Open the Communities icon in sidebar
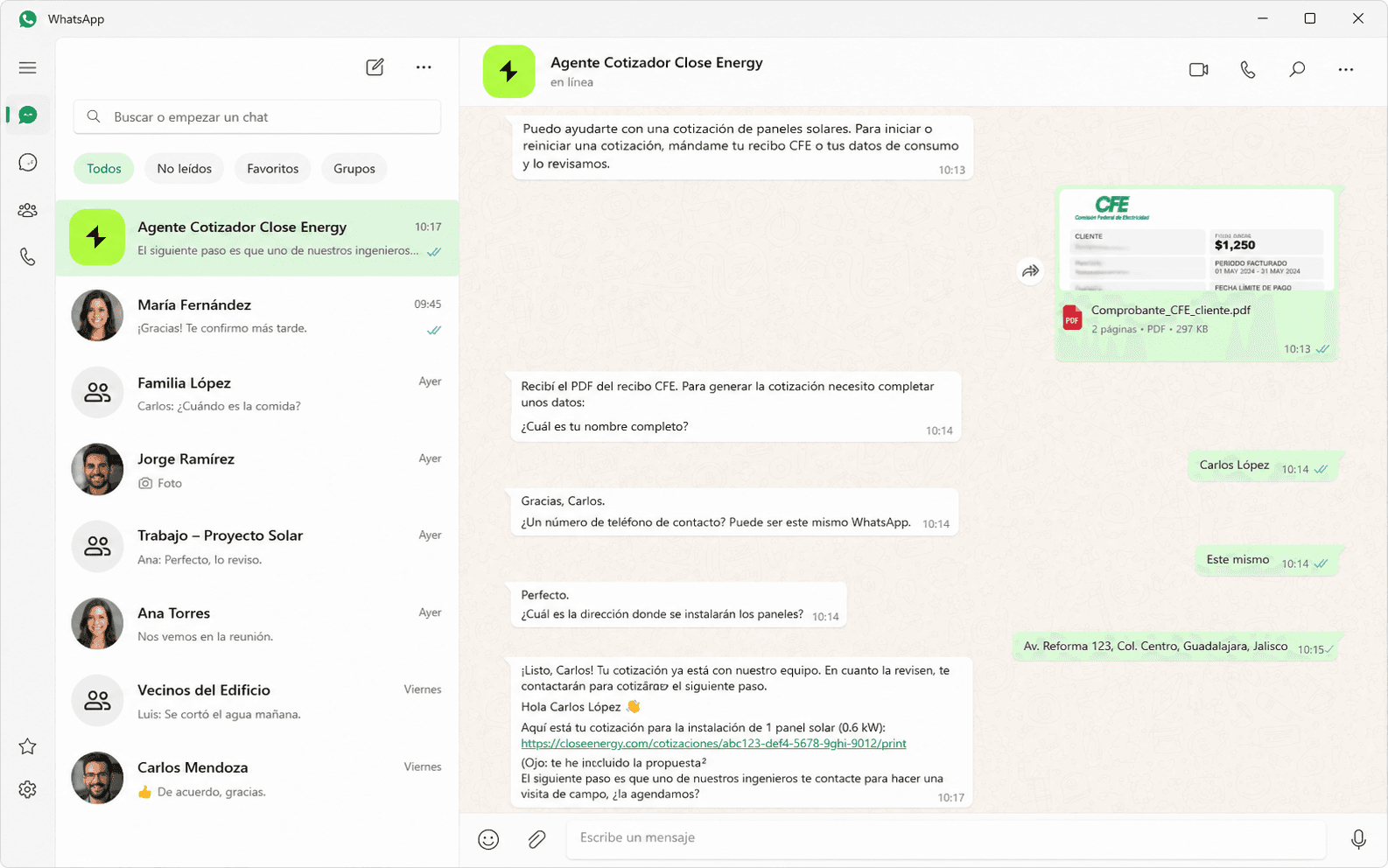 pyautogui.click(x=28, y=210)
